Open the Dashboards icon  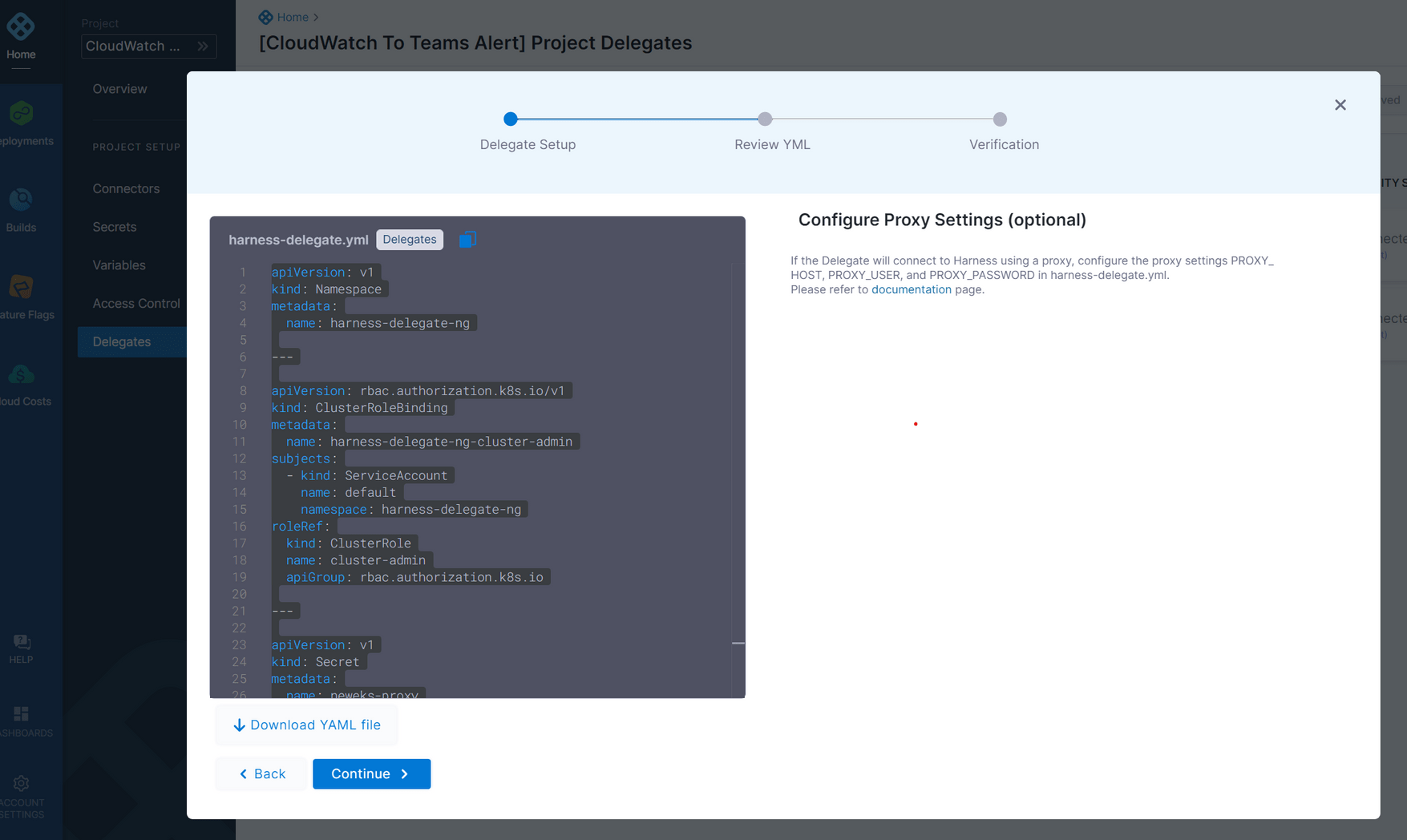pos(21,713)
